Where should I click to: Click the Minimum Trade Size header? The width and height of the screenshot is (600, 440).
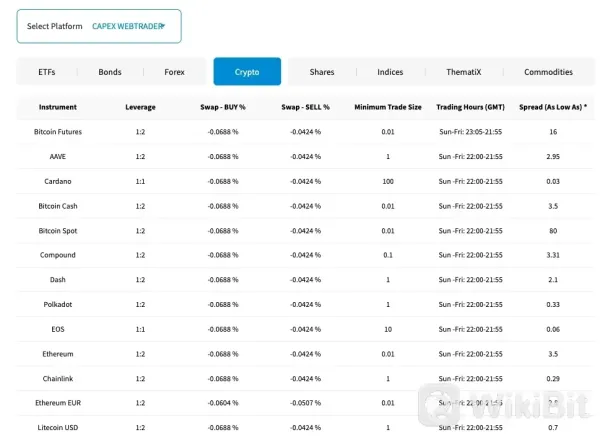point(388,107)
